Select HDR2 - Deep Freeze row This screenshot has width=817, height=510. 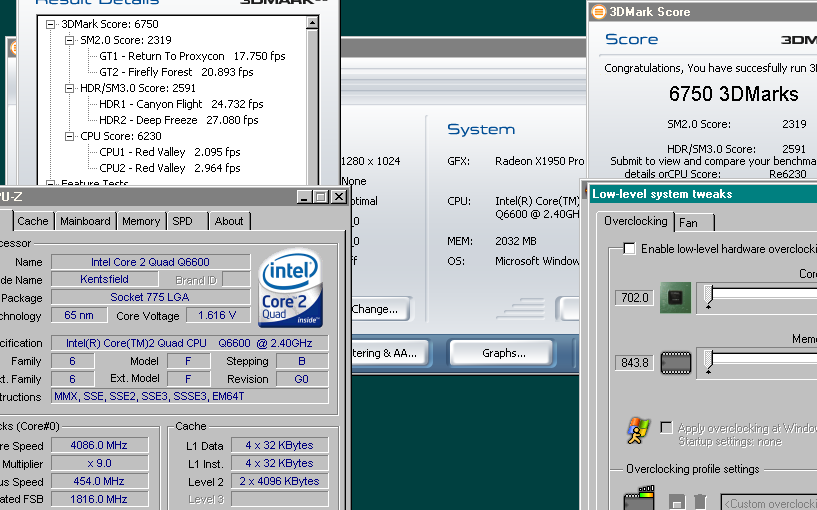pos(178,120)
